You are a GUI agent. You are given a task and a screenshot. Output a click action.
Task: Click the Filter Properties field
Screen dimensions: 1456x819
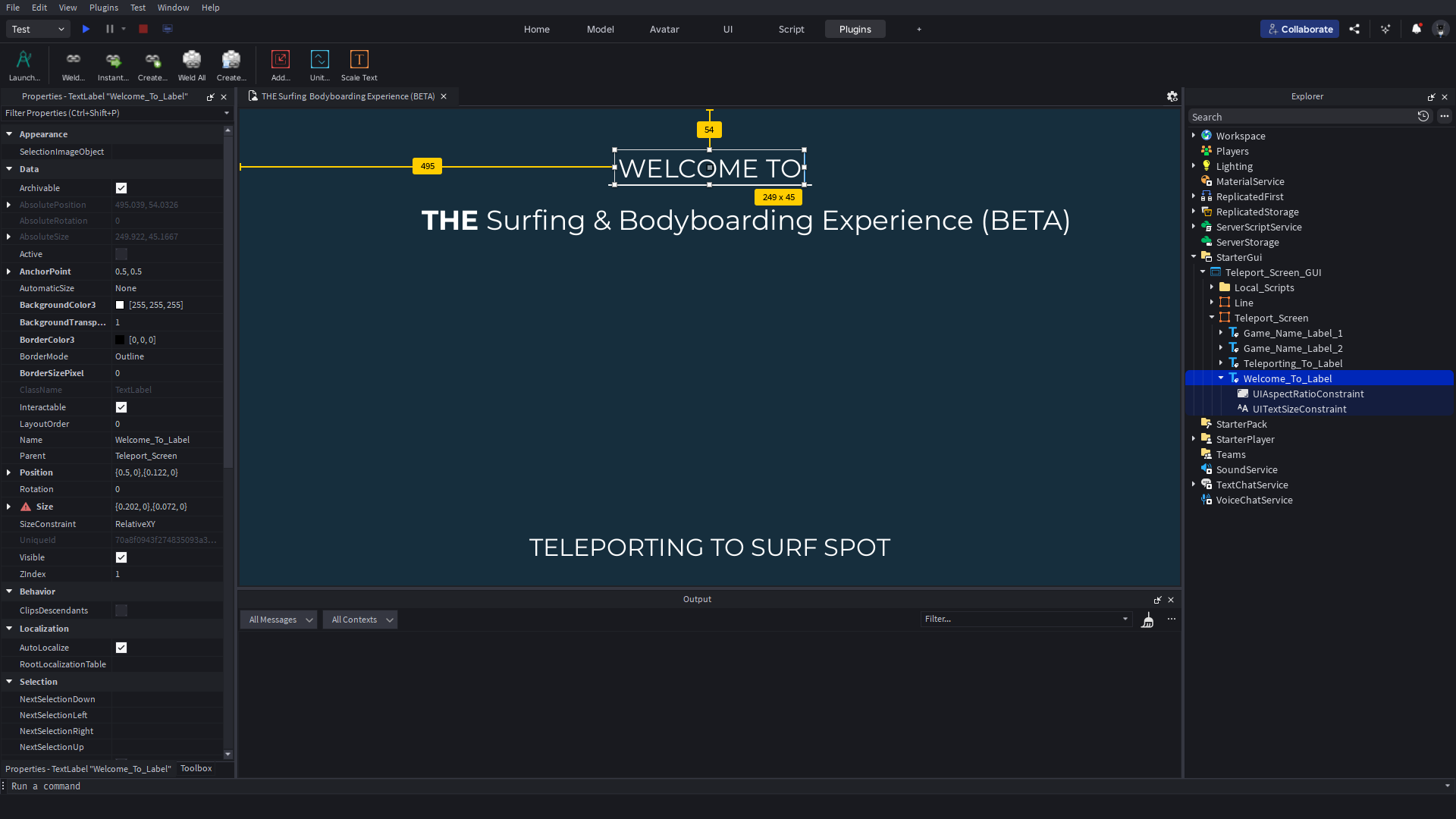[118, 113]
